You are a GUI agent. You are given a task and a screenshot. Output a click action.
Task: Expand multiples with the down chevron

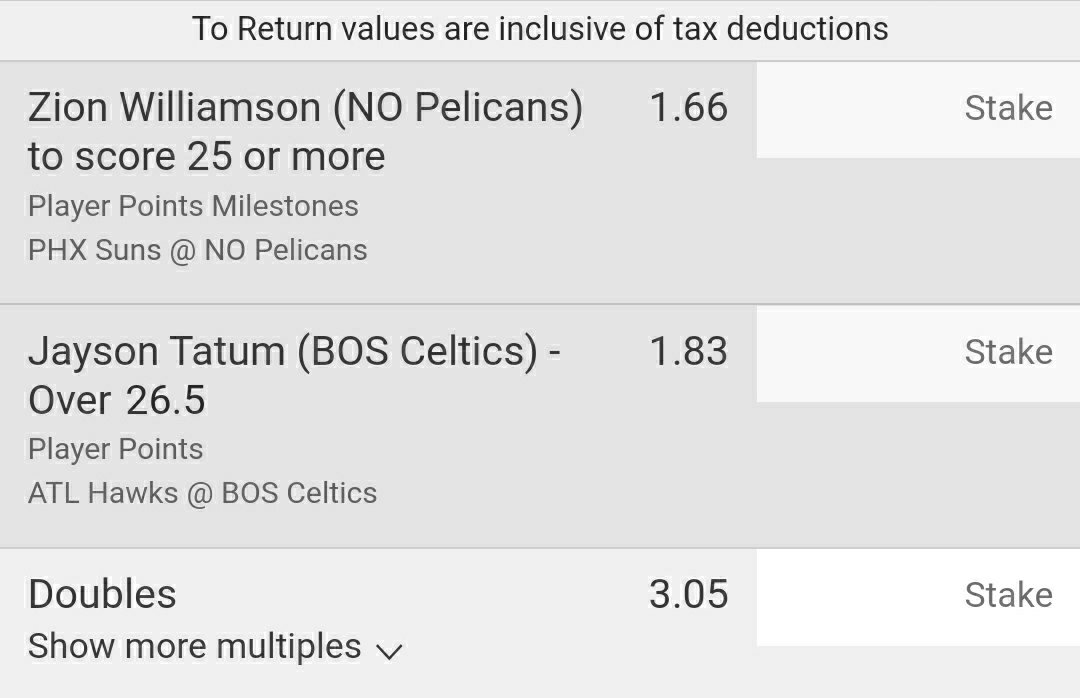click(x=388, y=651)
